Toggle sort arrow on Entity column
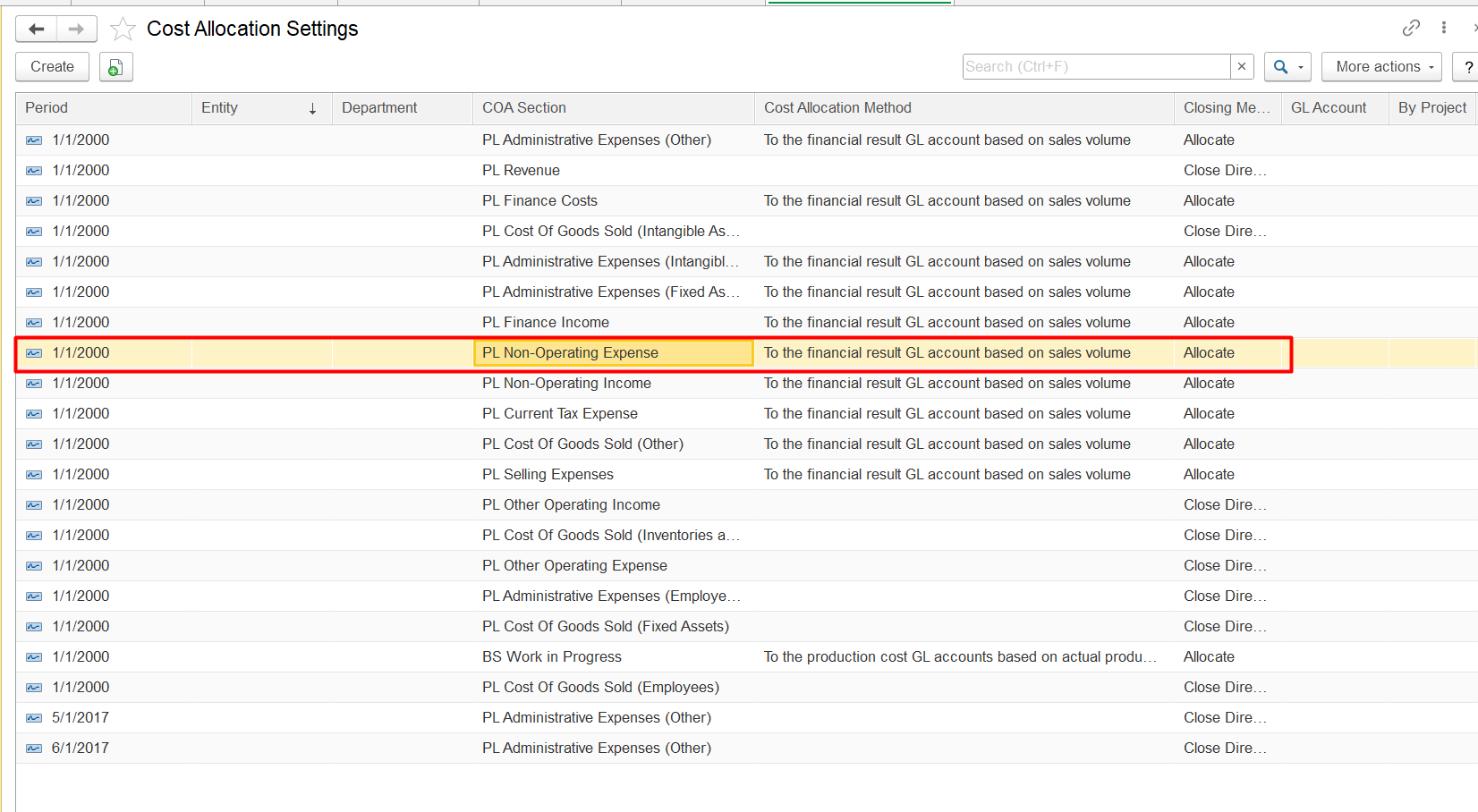The height and width of the screenshot is (812, 1478). [312, 108]
